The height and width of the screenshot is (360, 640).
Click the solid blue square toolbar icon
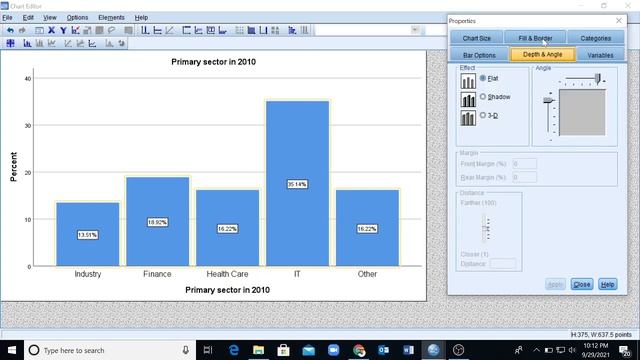click(x=251, y=30)
